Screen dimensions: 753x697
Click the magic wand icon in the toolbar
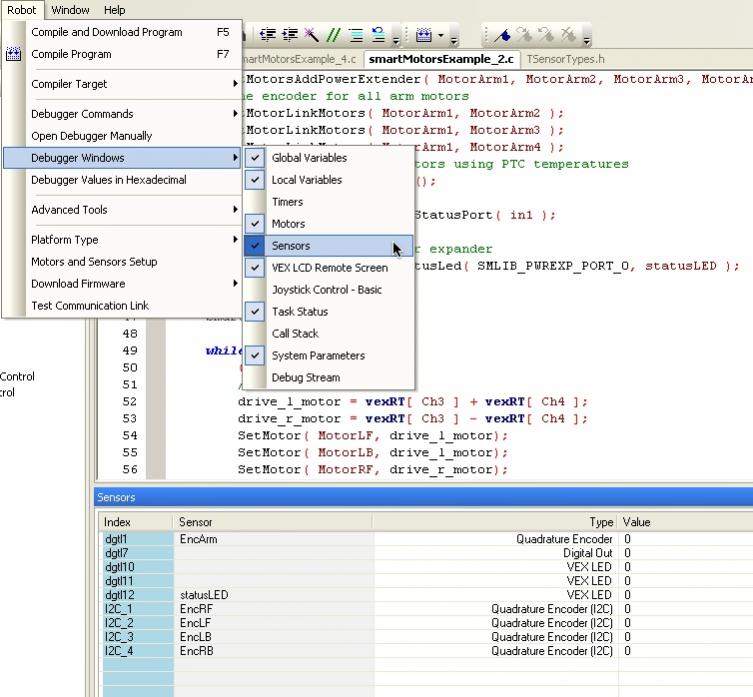pyautogui.click(x=312, y=35)
